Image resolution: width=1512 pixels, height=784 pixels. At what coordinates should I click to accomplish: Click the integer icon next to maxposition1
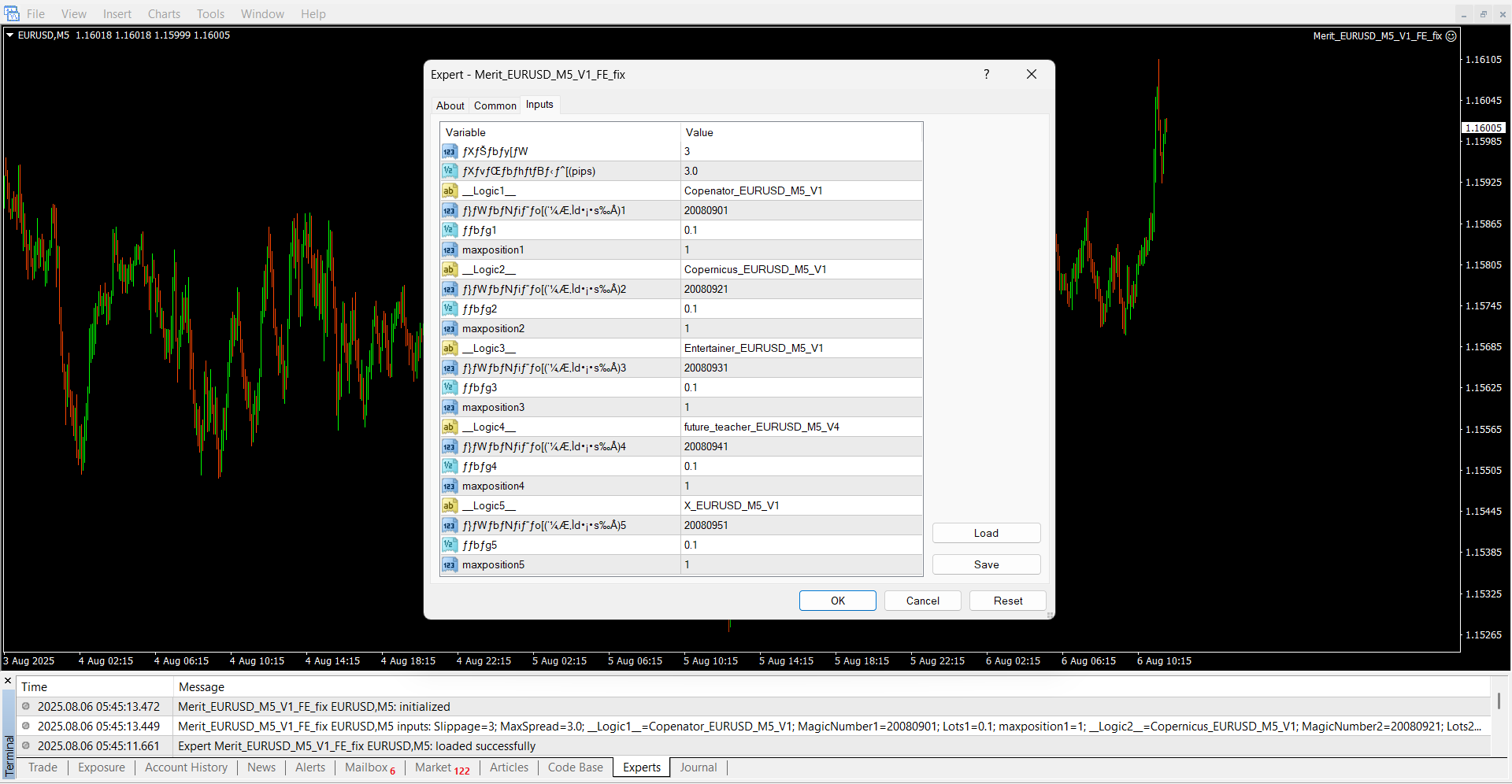point(449,250)
